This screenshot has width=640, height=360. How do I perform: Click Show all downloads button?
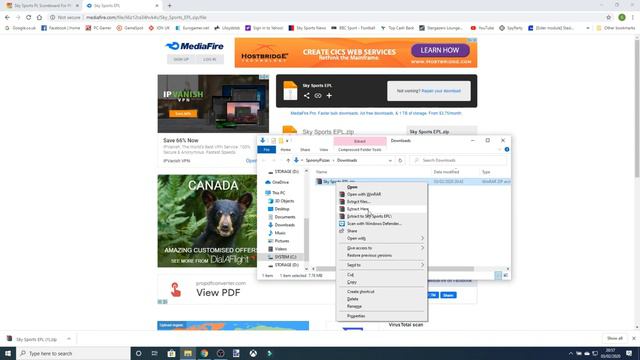pyautogui.click(x=614, y=338)
